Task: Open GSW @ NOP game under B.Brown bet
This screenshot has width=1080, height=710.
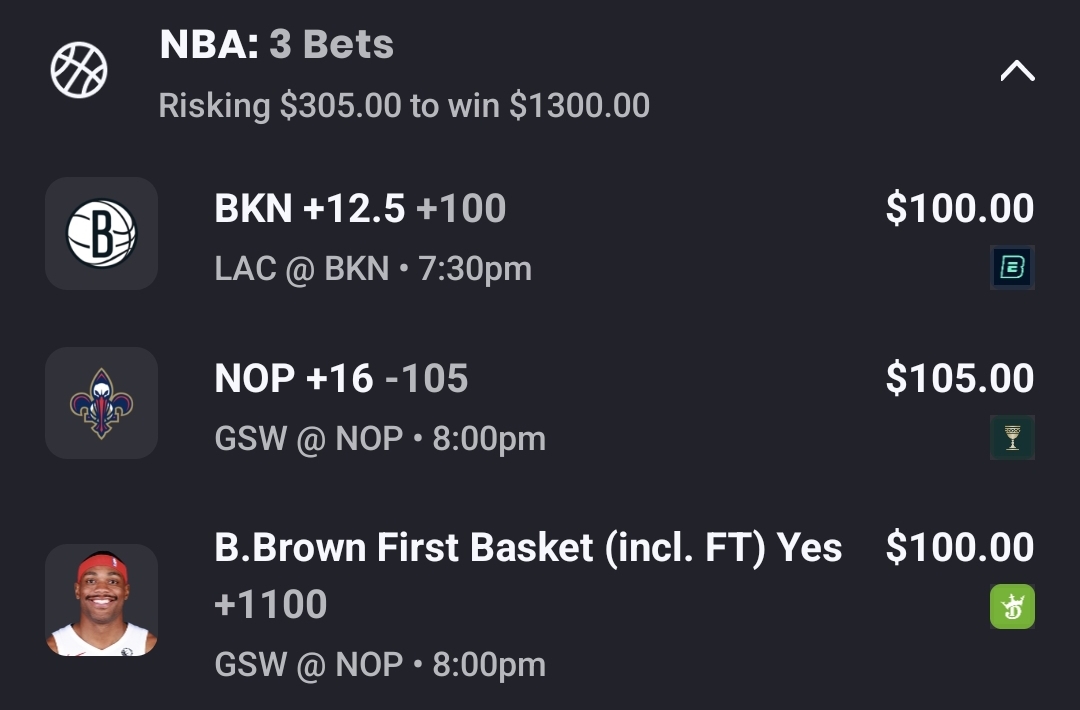Action: point(380,665)
